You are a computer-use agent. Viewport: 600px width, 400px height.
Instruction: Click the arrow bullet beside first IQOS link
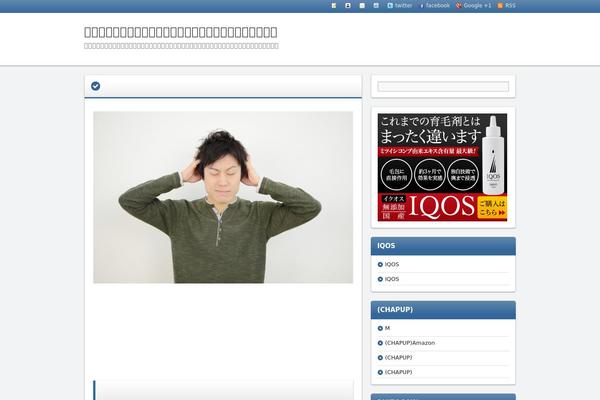[380, 264]
